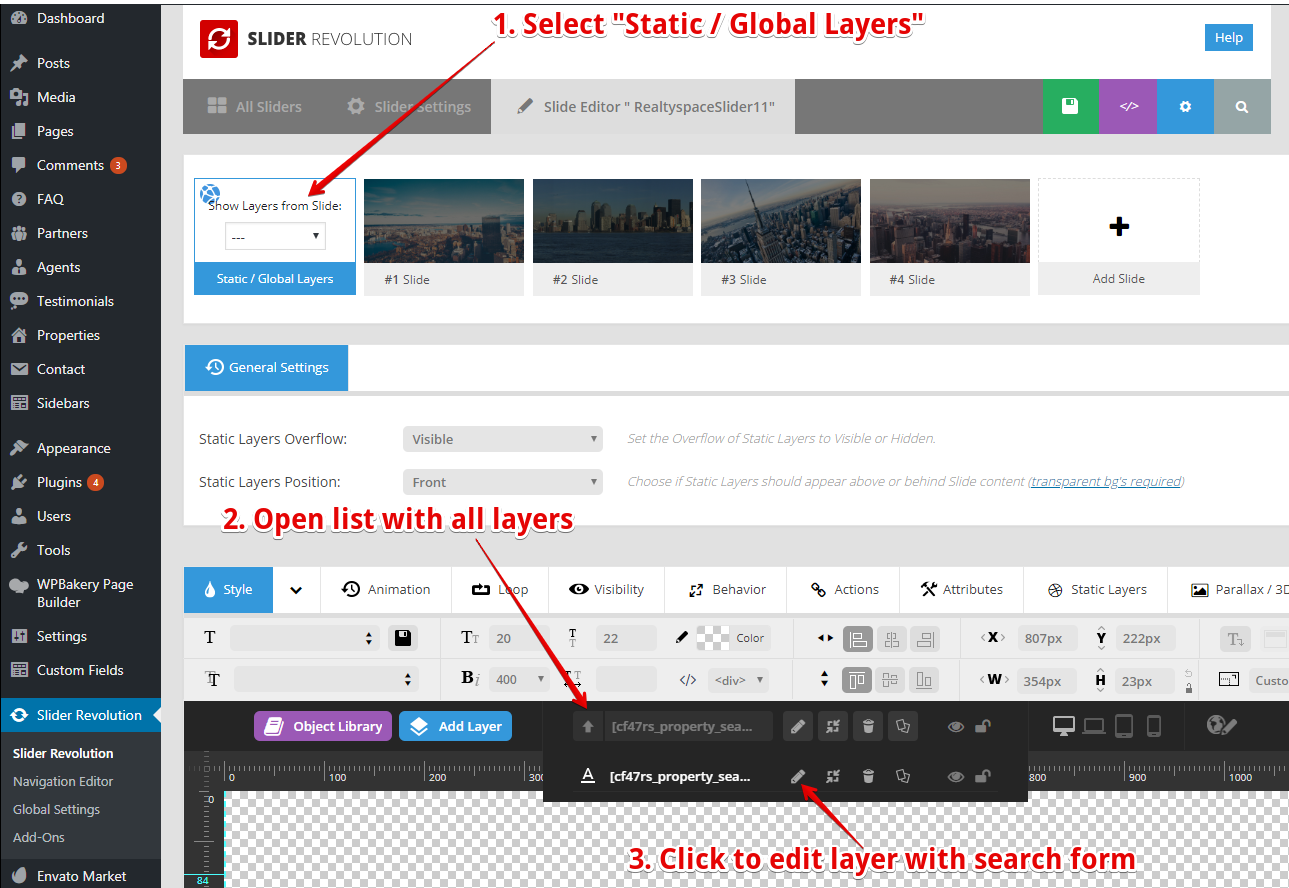Screen dimensions: 1289x888
Task: Open the transparent bg's required link
Action: [1106, 482]
